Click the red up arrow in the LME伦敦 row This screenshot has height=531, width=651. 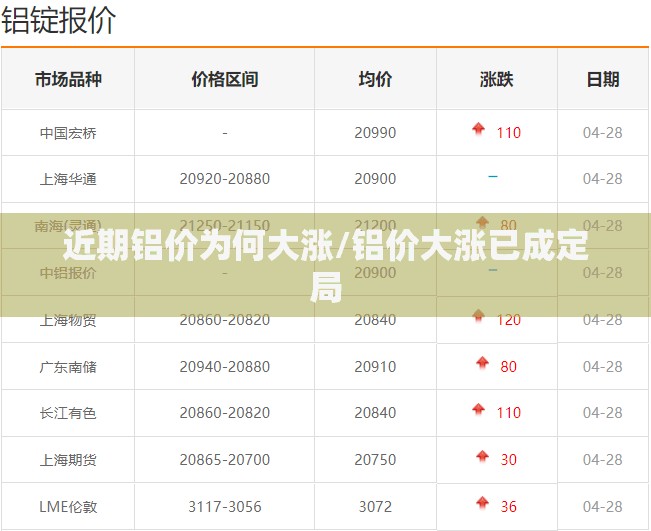pos(482,502)
